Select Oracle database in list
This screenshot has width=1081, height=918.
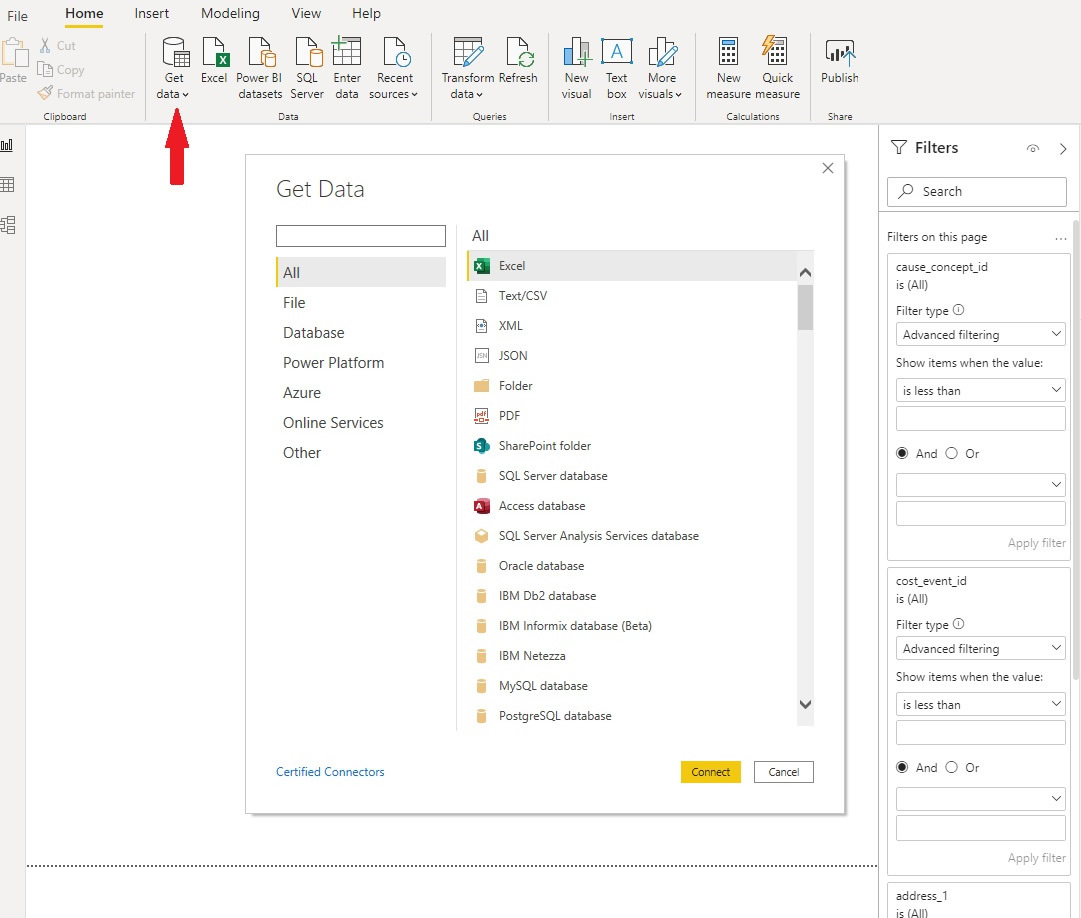coord(632,566)
